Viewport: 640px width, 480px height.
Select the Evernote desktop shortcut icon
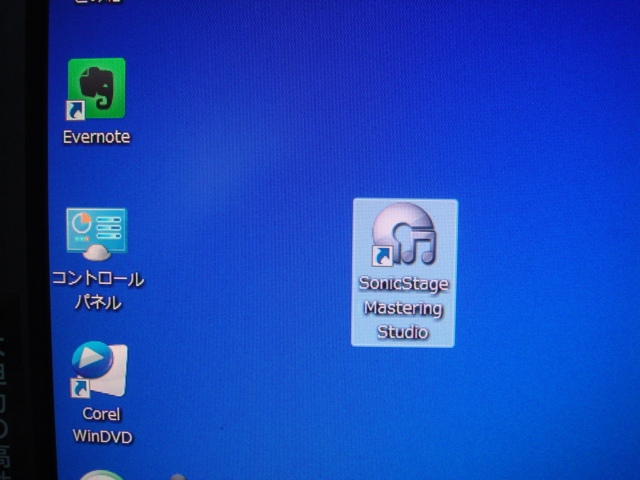point(96,90)
